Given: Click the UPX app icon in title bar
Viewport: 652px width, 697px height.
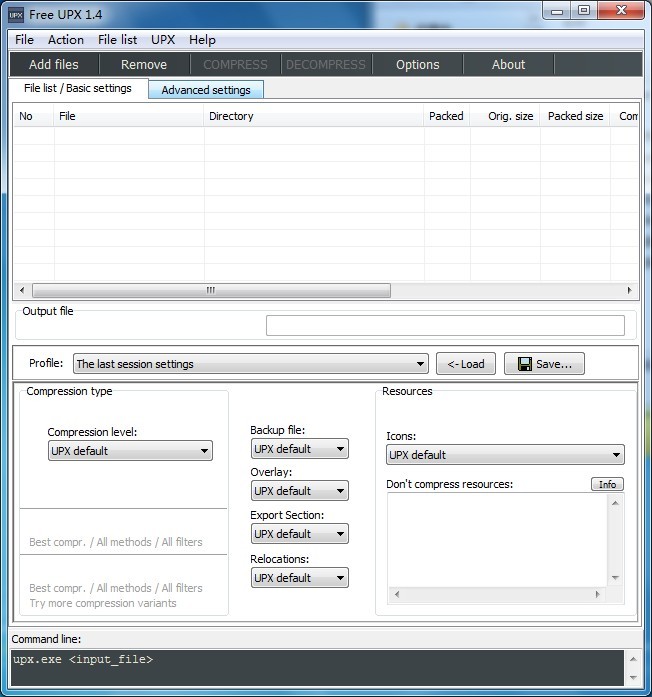Looking at the screenshot, I should (16, 14).
